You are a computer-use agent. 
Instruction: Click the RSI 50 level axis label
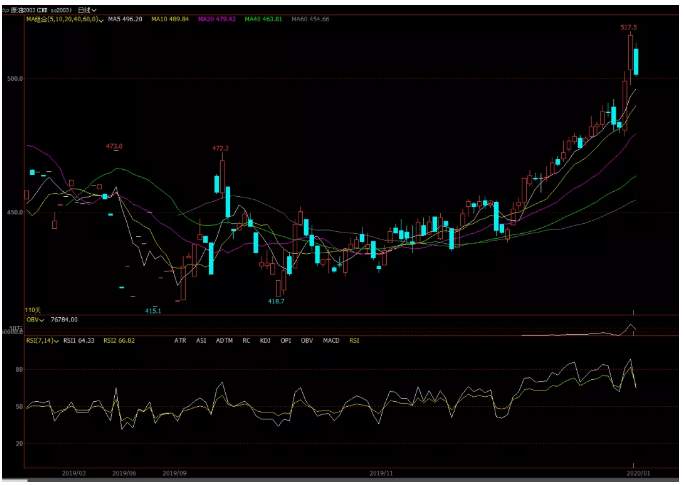[20, 407]
